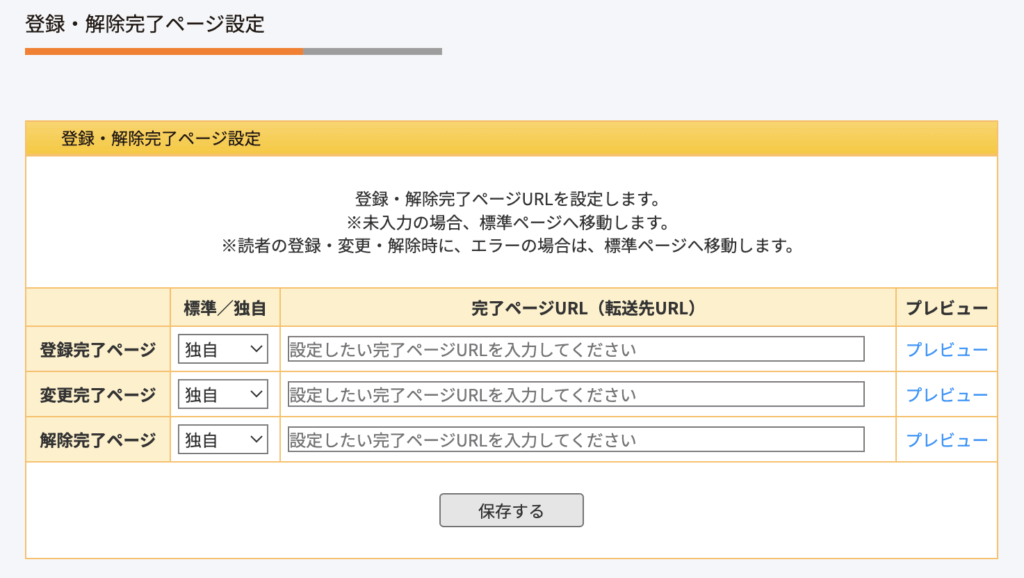This screenshot has width=1024, height=578.
Task: Select the 登録完了ページ row label
Action: pos(98,349)
